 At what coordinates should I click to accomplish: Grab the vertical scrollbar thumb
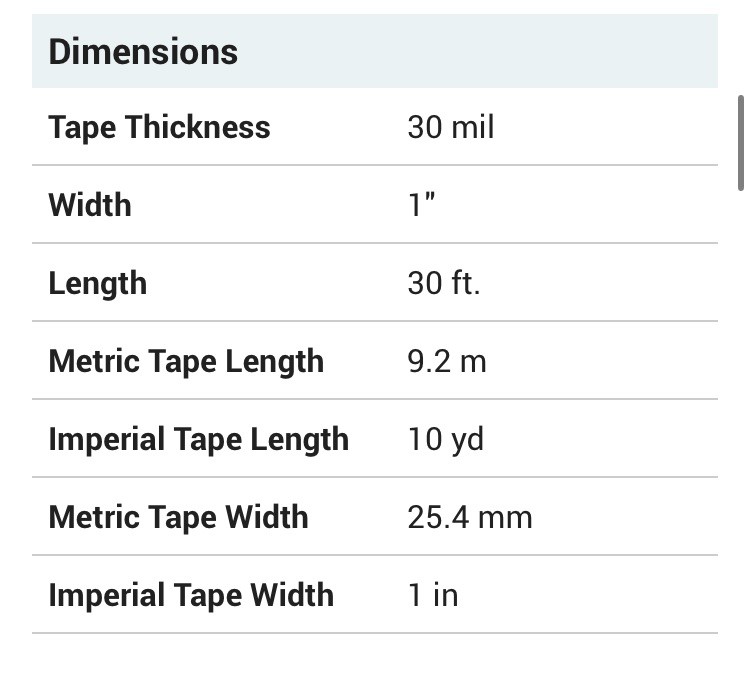(740, 142)
